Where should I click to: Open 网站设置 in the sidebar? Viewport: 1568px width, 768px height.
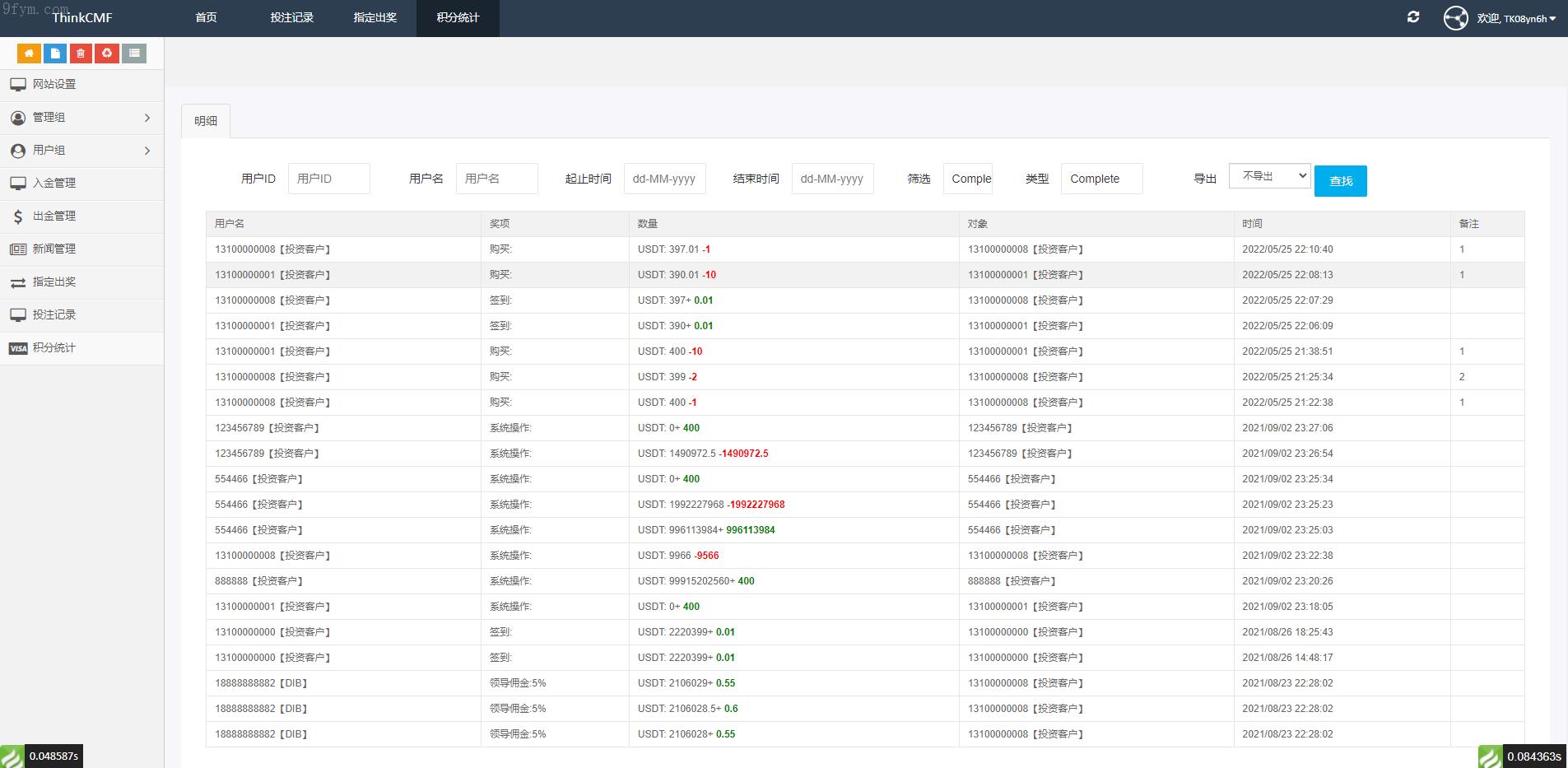pyautogui.click(x=54, y=85)
